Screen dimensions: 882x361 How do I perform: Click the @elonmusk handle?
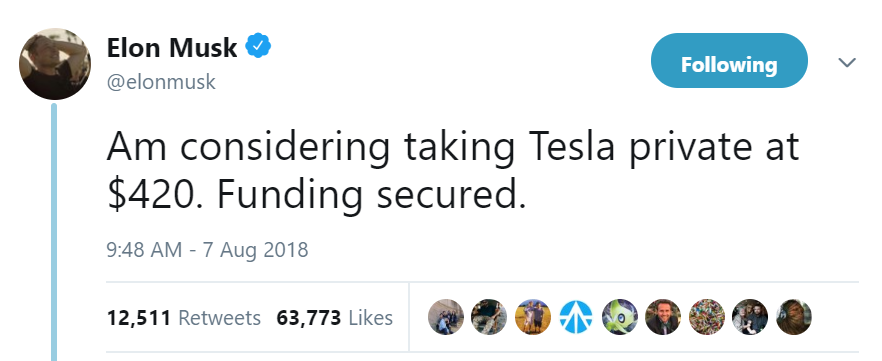tap(161, 82)
